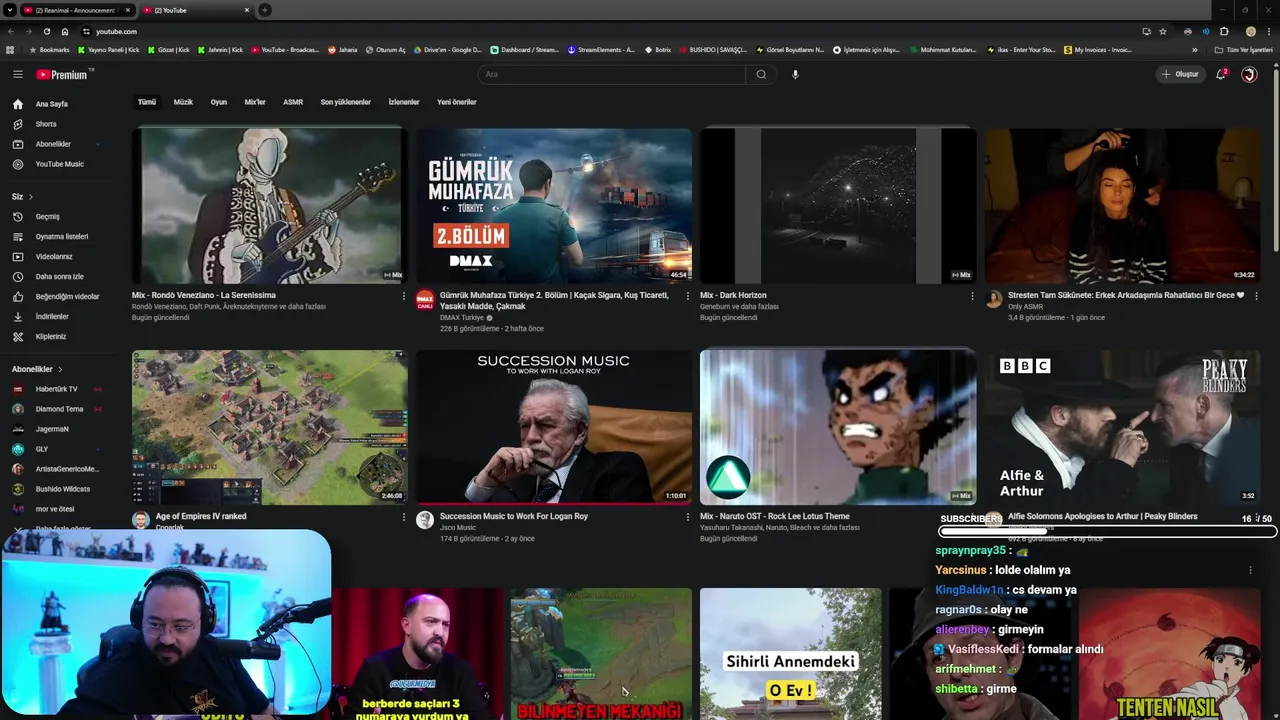Image resolution: width=1280 pixels, height=720 pixels.
Task: Open the account avatar menu
Action: pos(1249,74)
